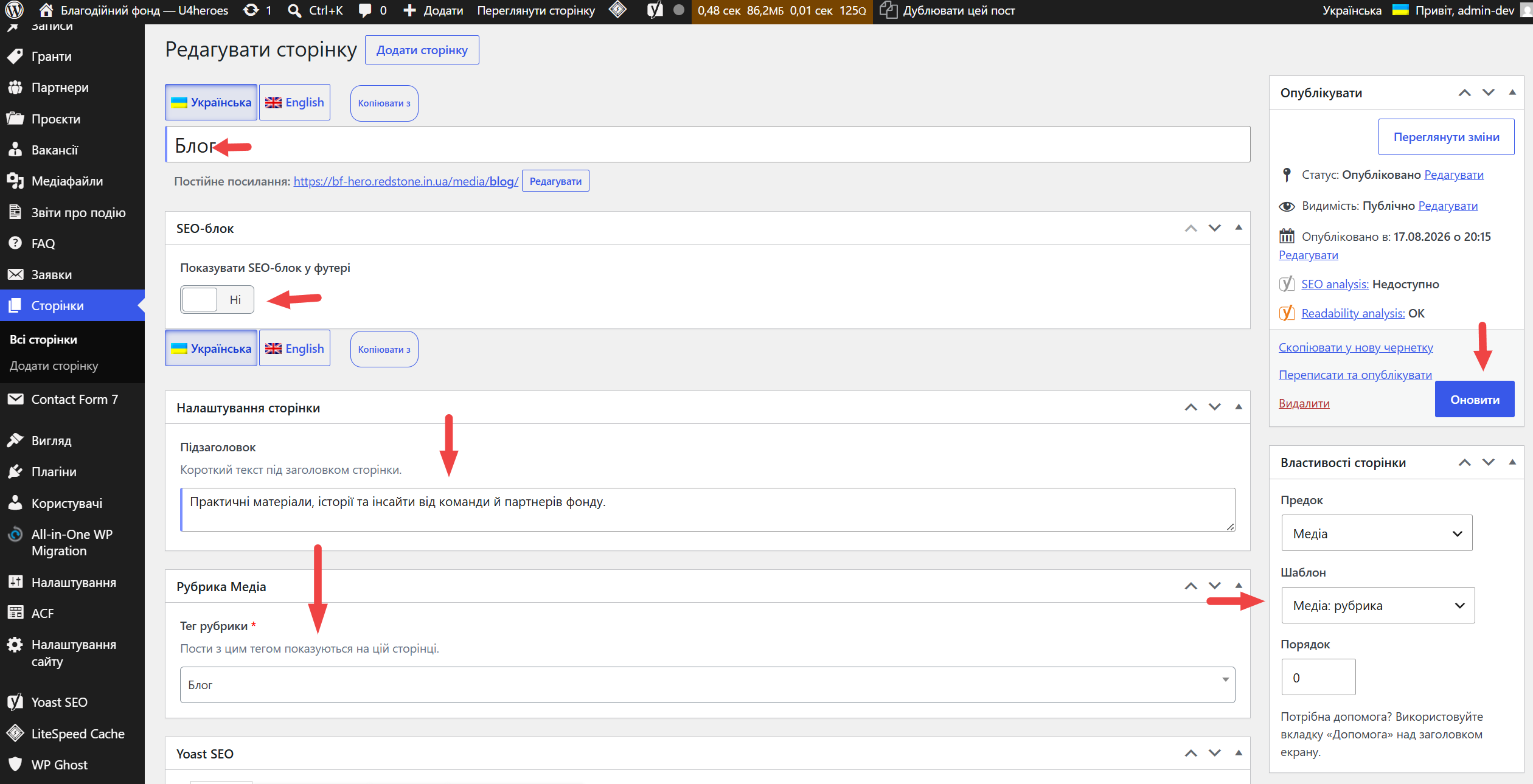This screenshot has height=784, width=1533.
Task: Click the Duplicate this post icon
Action: coord(888,10)
